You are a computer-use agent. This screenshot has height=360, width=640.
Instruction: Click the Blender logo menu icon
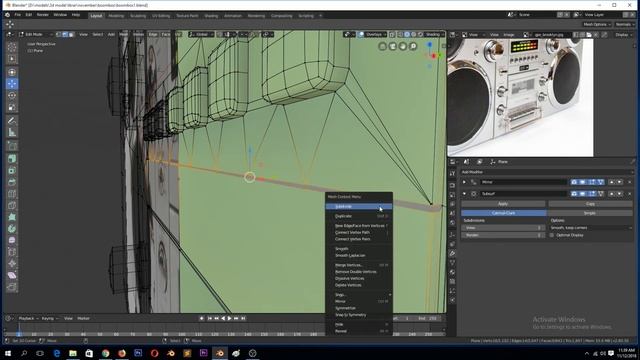tap(7, 15)
